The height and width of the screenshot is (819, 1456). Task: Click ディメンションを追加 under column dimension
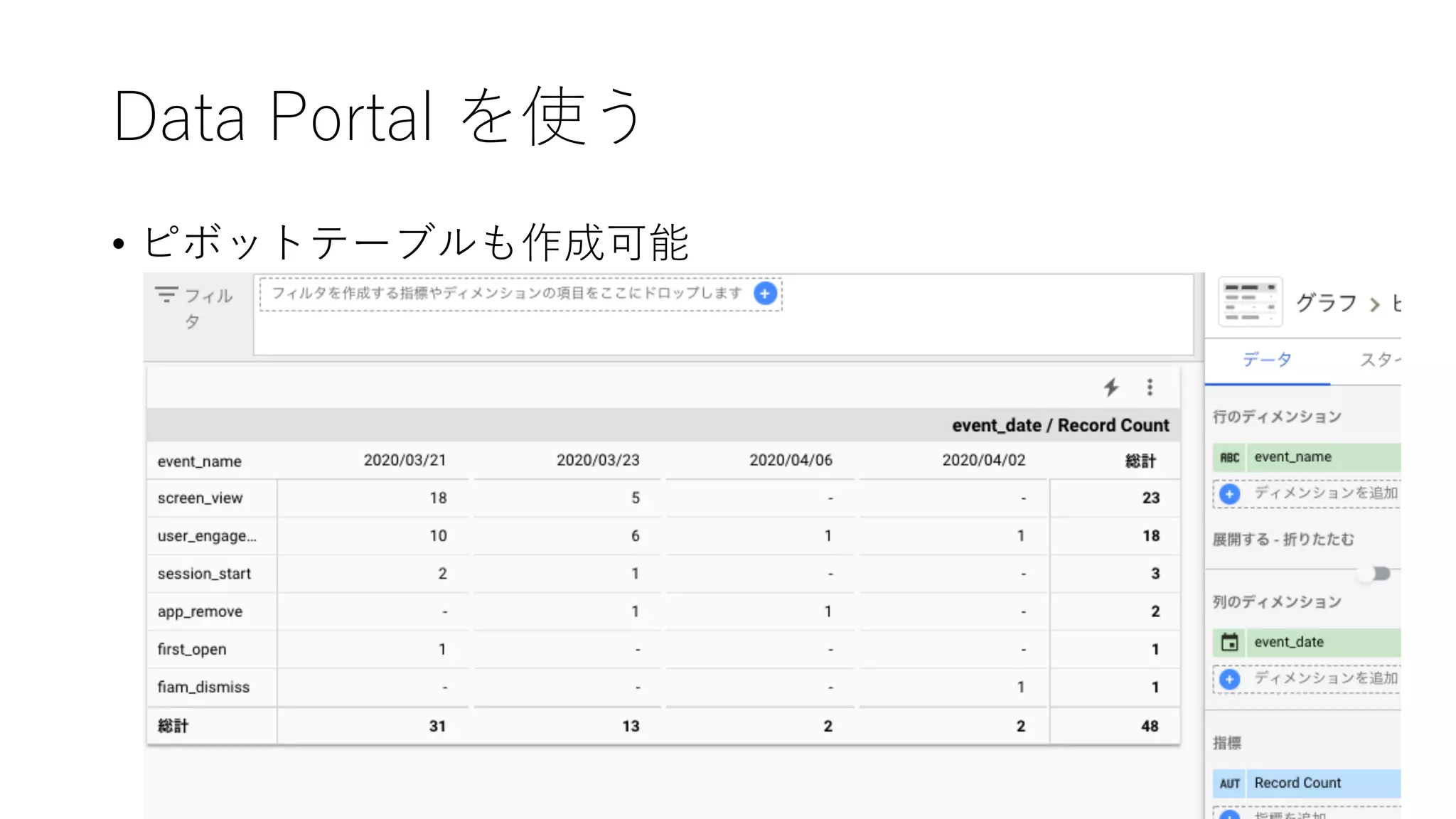click(1326, 678)
